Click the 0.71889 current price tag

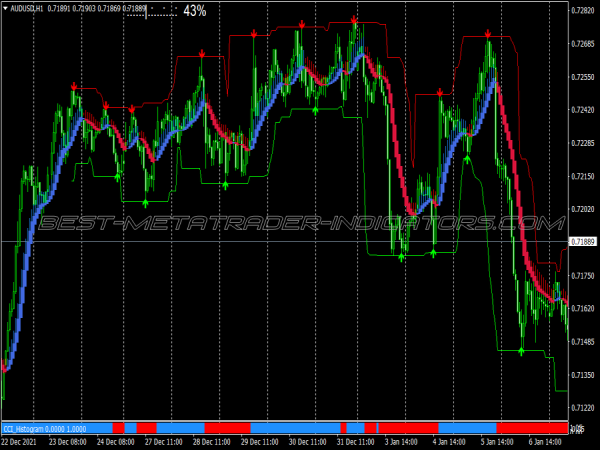583,242
